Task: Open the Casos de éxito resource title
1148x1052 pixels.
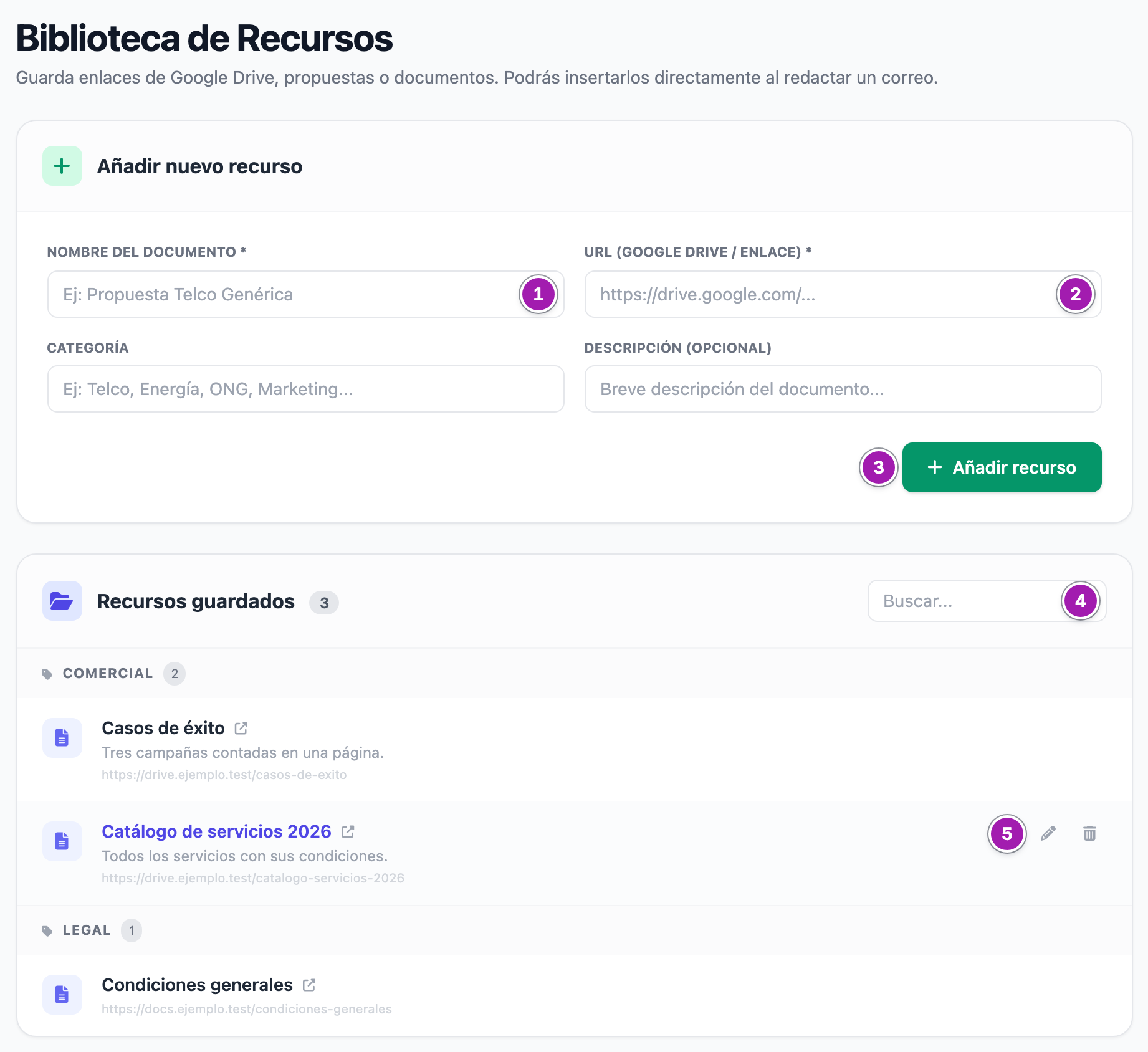Action: coord(163,728)
